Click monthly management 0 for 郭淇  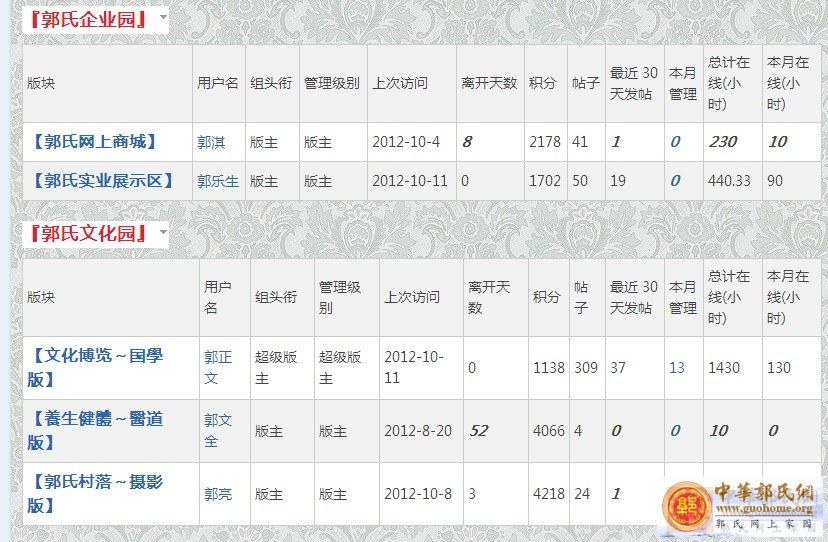pos(675,142)
